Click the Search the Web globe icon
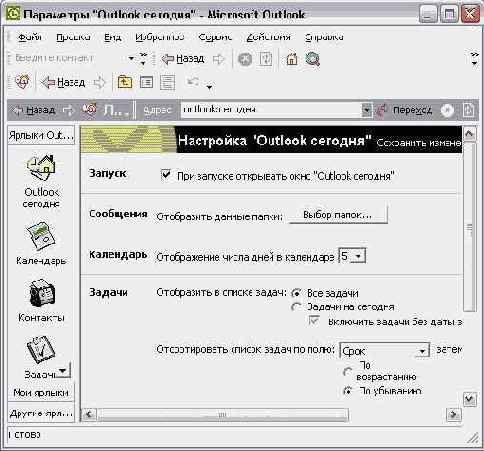This screenshot has height=451, width=484. point(313,60)
